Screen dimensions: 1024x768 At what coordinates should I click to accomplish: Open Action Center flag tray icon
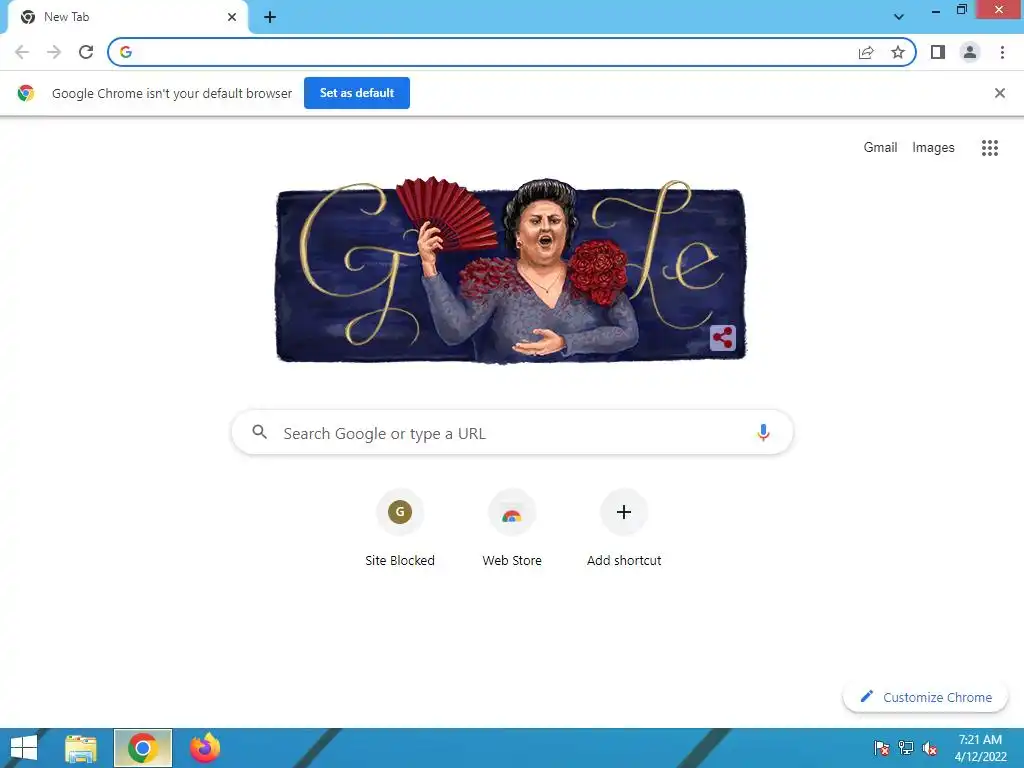881,748
